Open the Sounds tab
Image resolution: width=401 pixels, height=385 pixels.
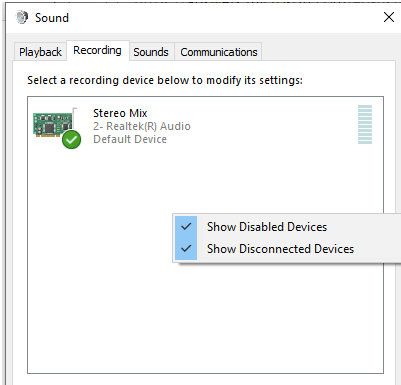151,52
